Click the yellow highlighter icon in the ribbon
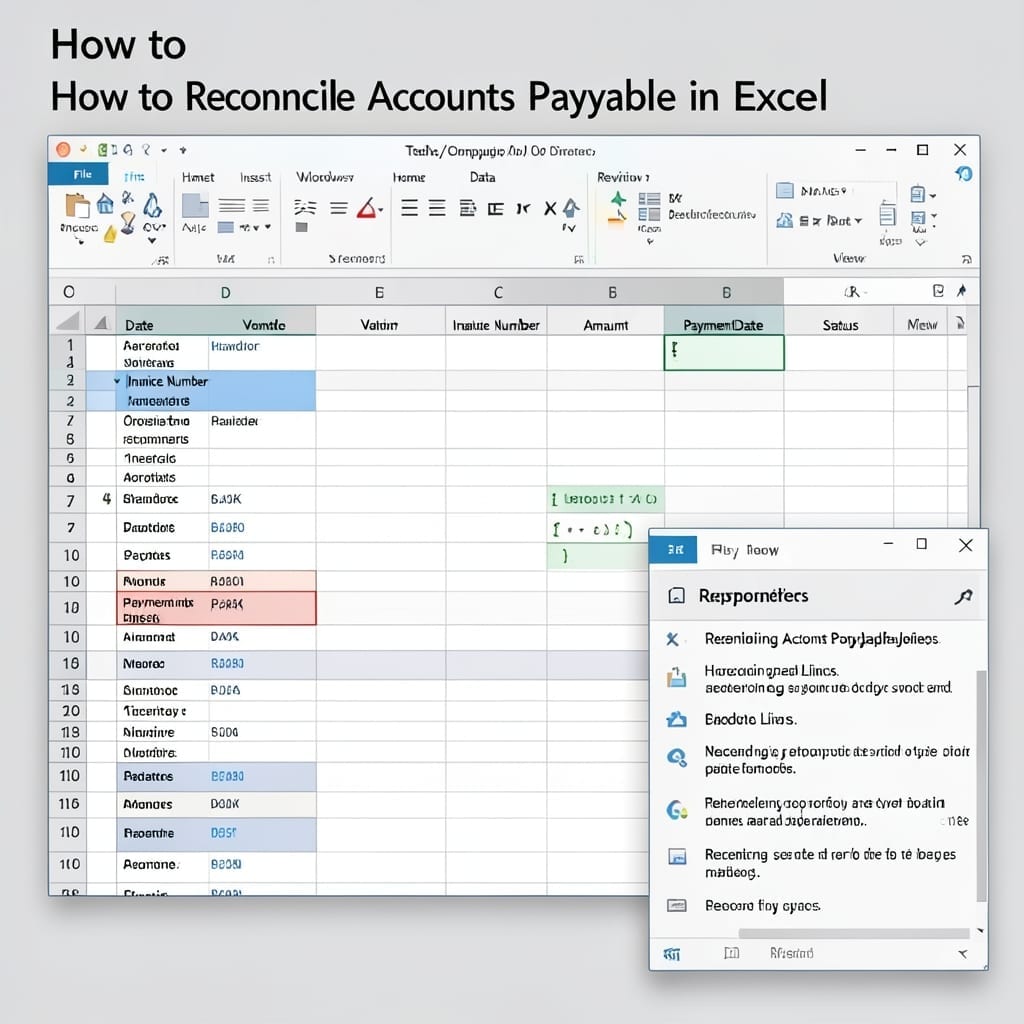 click(110, 233)
